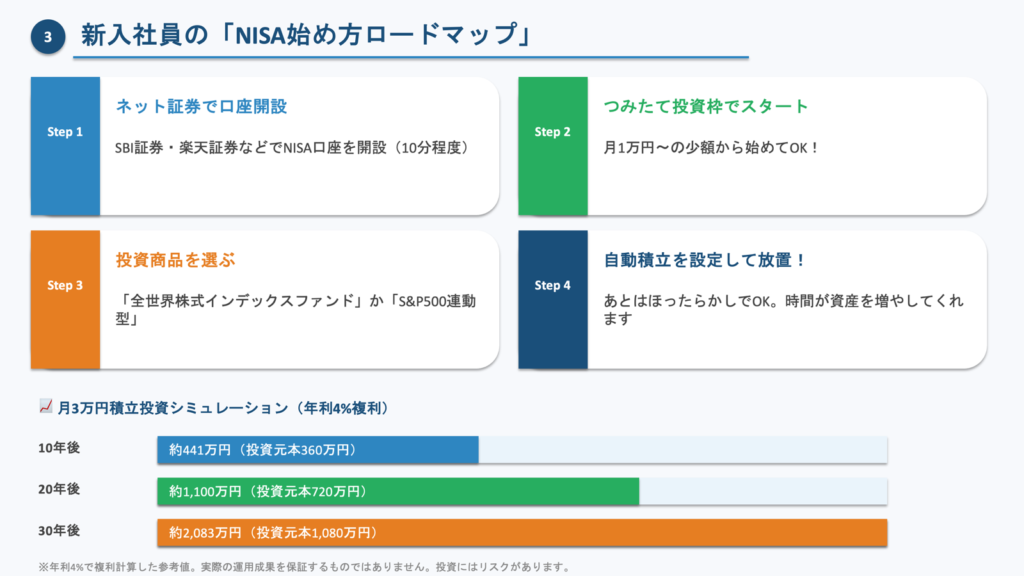Viewport: 1024px width, 576px height.
Task: Select the blue Step 1 block
Action: click(65, 146)
